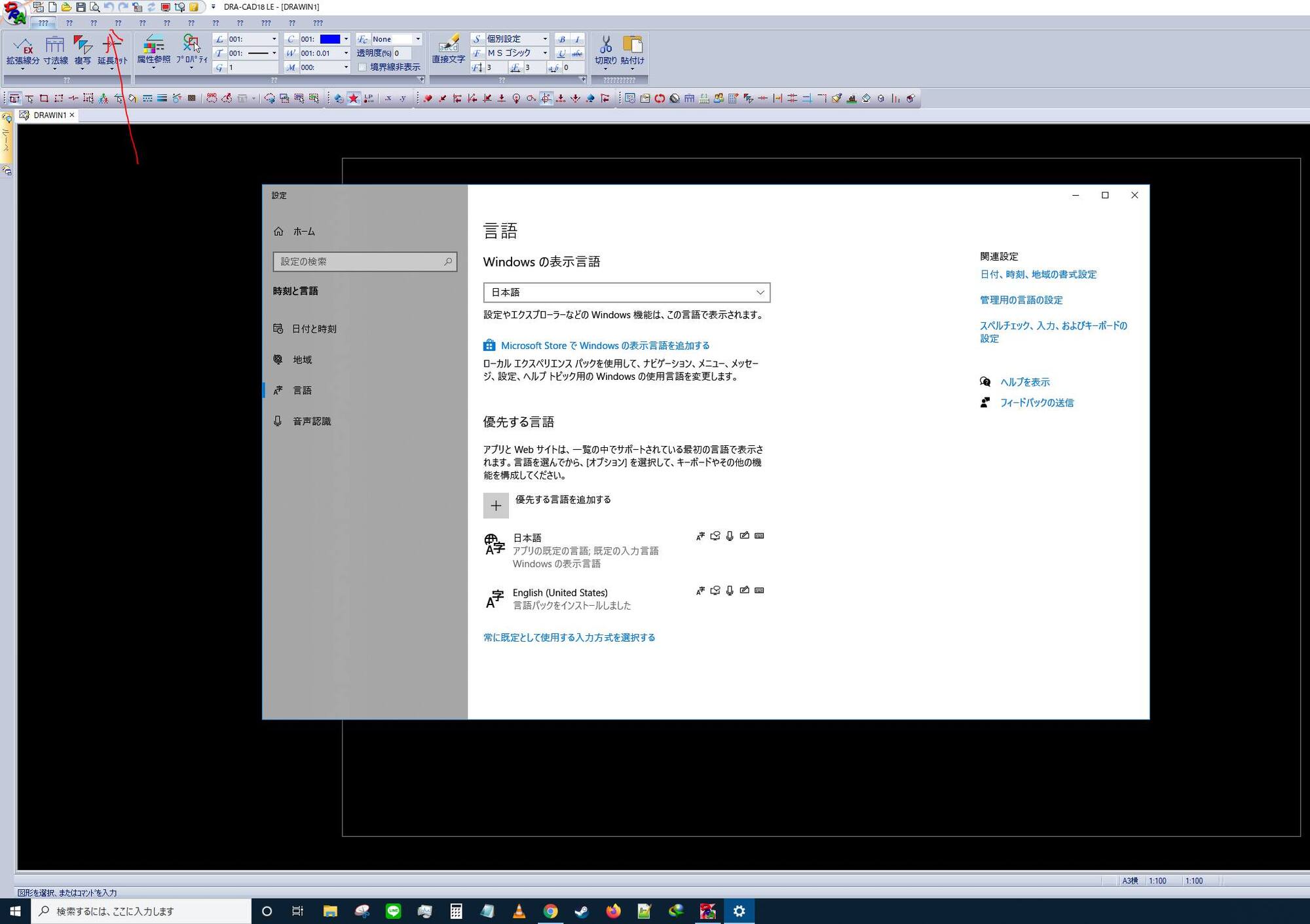Screen dimensions: 1310x924
Task: Open the Windows display language 日本語 dropdown
Action: [x=627, y=292]
